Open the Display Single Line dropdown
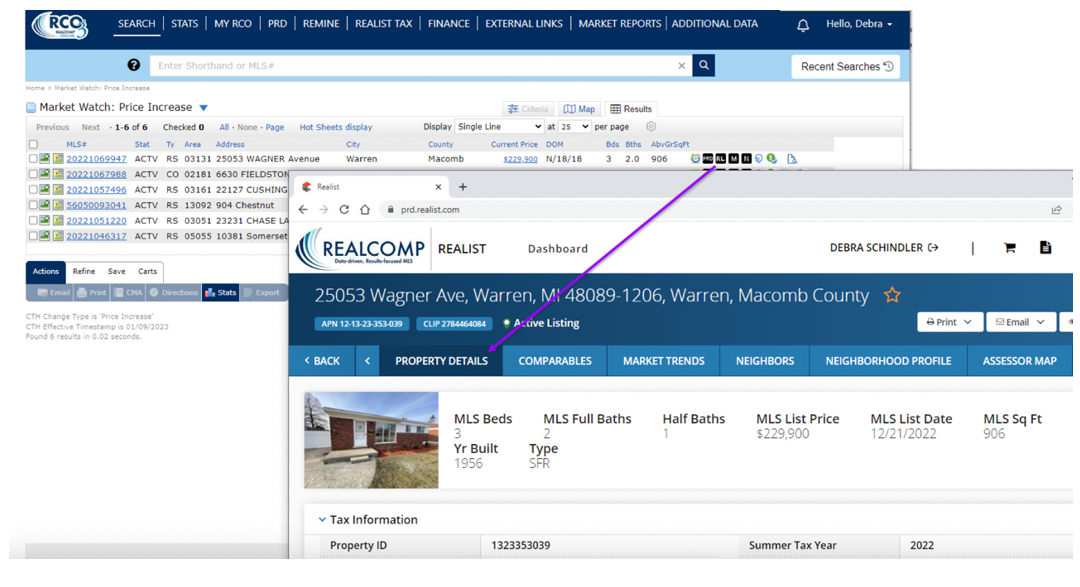Viewport: 1080px width, 587px height. point(499,127)
